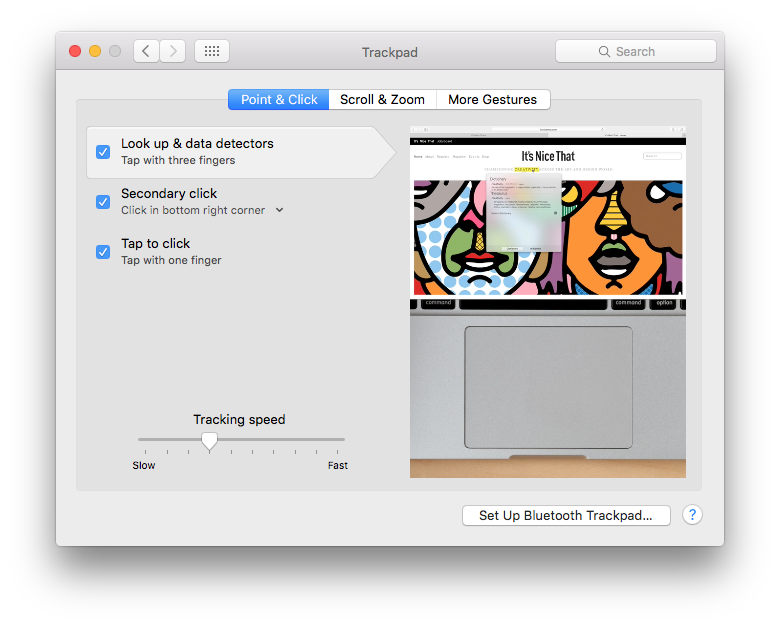Click the 'Tracking speed' label

tap(239, 419)
